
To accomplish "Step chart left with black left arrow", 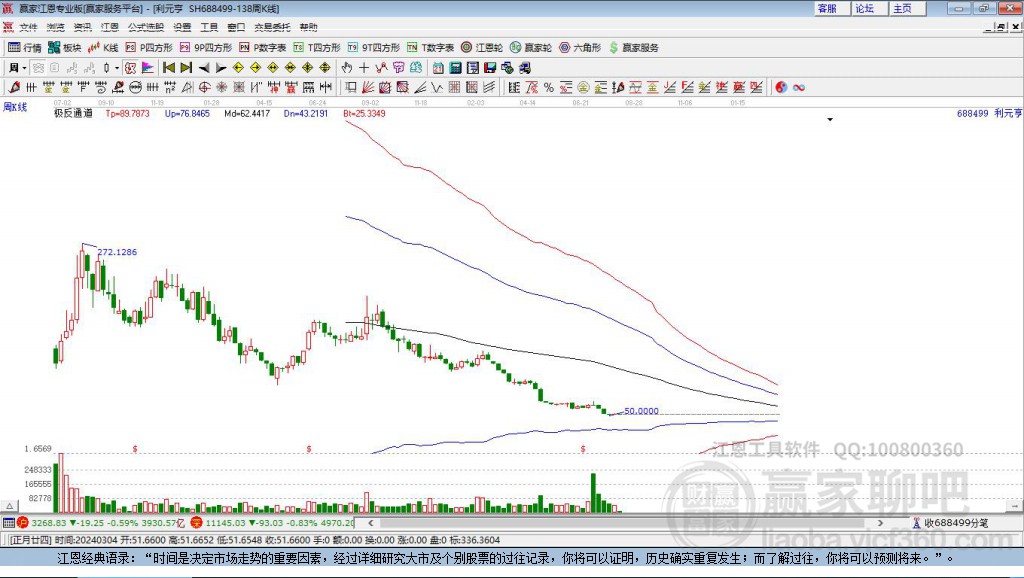I will pyautogui.click(x=204, y=68).
